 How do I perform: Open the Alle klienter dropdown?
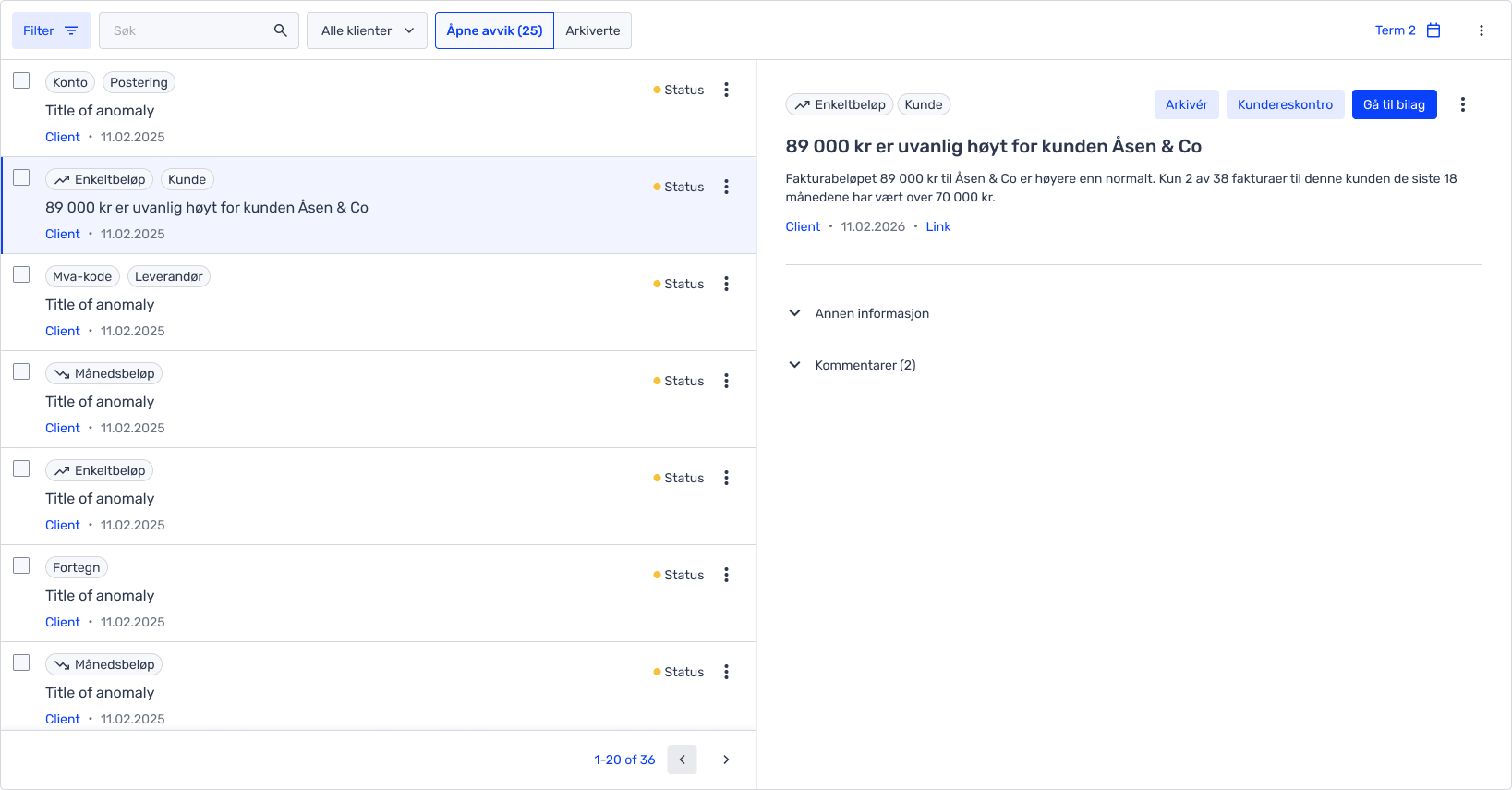[x=367, y=30]
